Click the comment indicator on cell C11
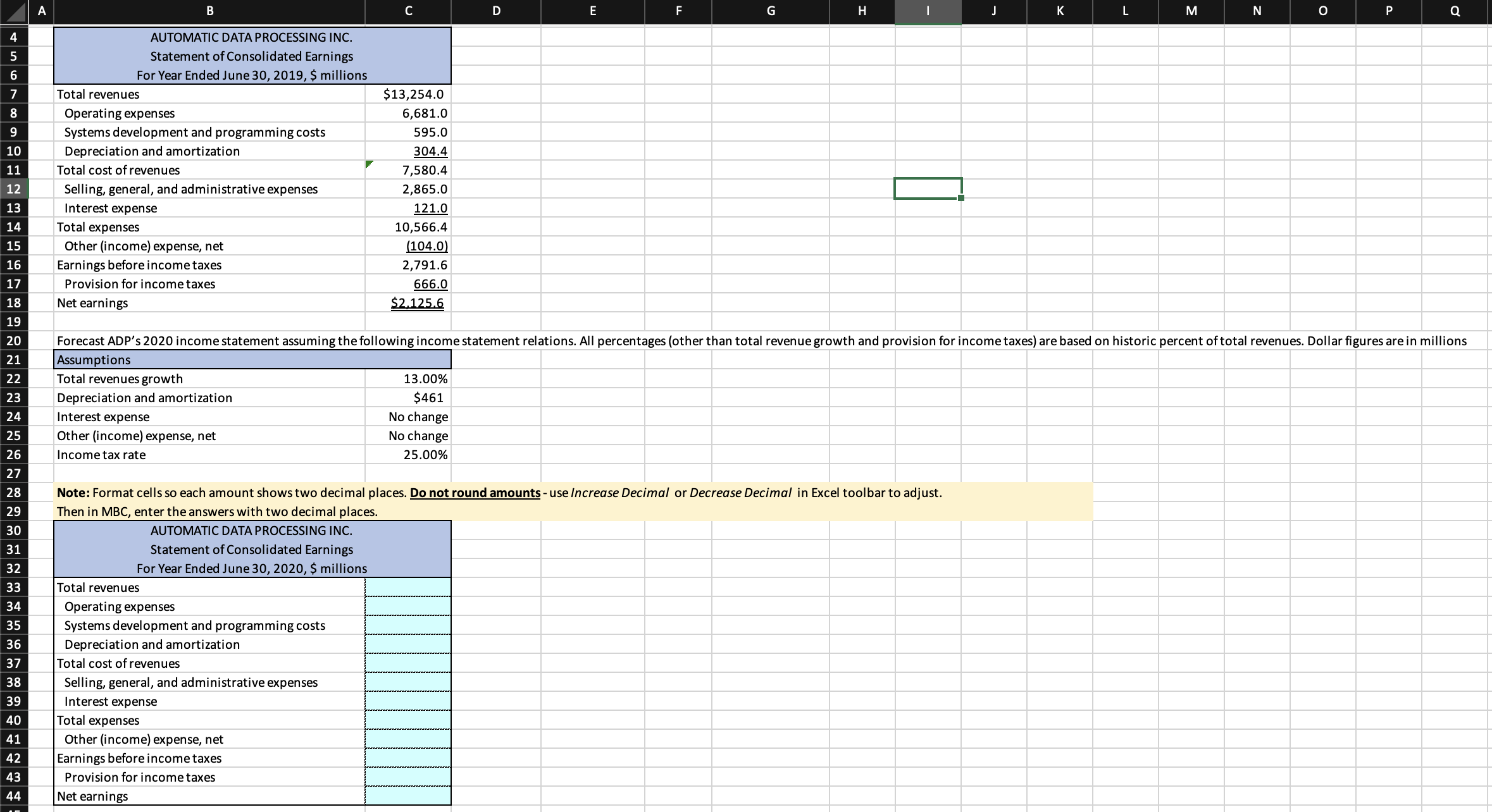The width and height of the screenshot is (1492, 812). coord(369,163)
